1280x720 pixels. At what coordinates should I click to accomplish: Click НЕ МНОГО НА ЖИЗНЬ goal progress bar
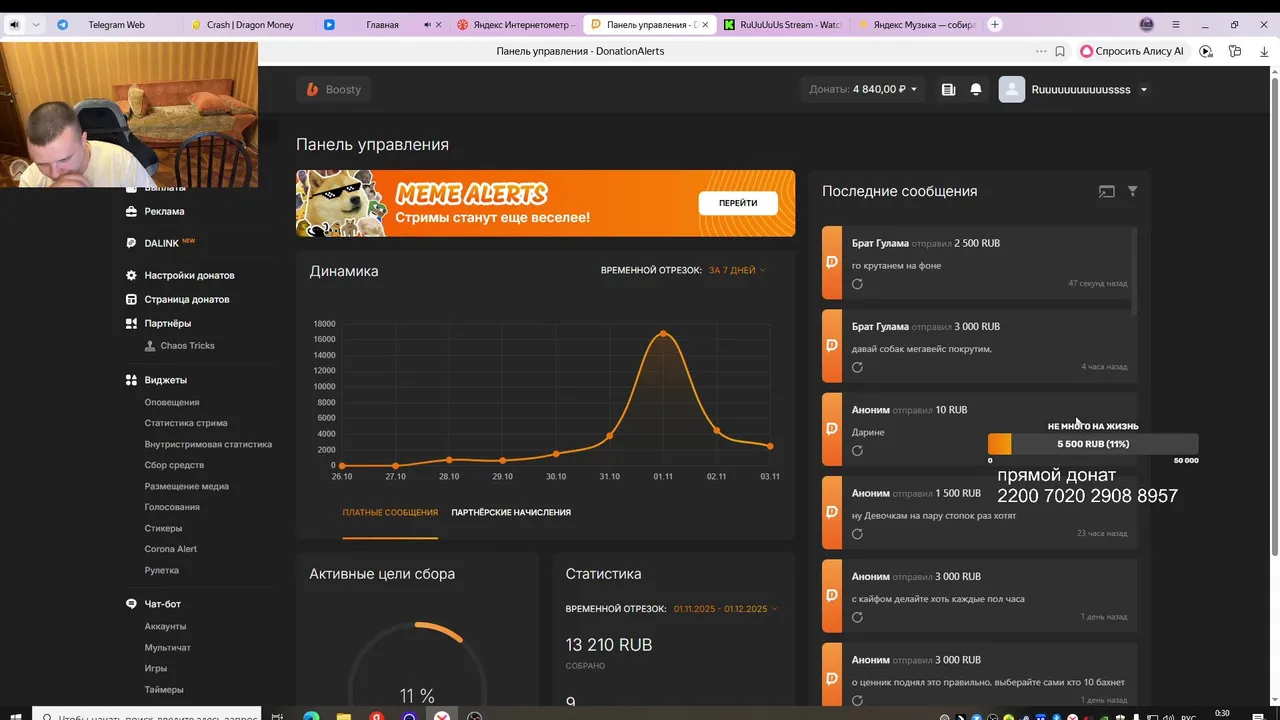(x=1093, y=444)
